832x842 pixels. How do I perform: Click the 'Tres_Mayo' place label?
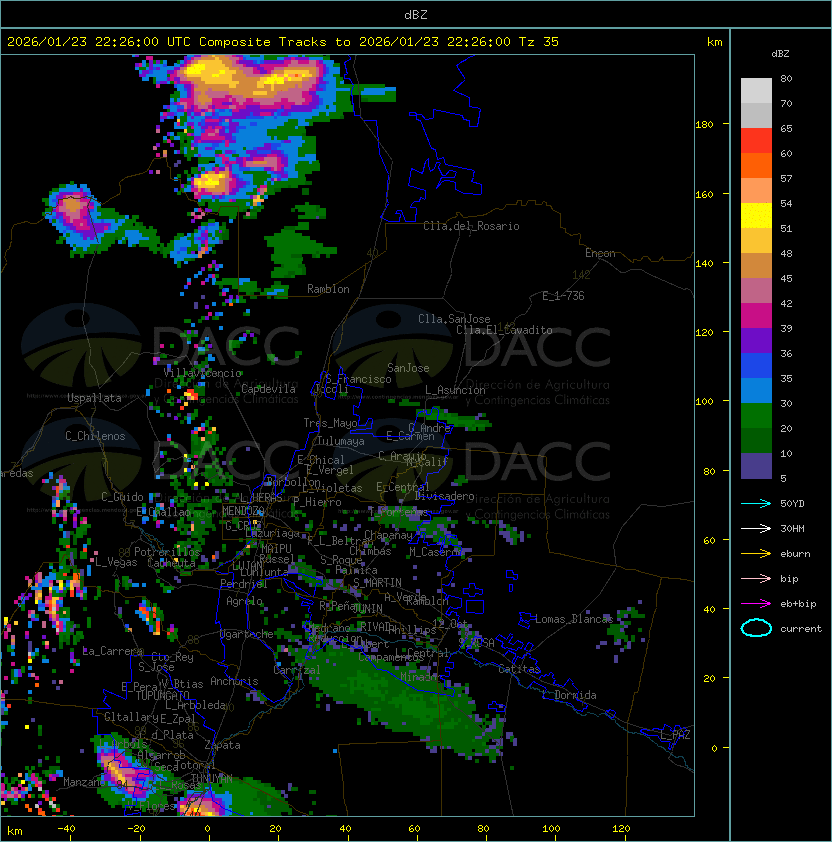330,423
